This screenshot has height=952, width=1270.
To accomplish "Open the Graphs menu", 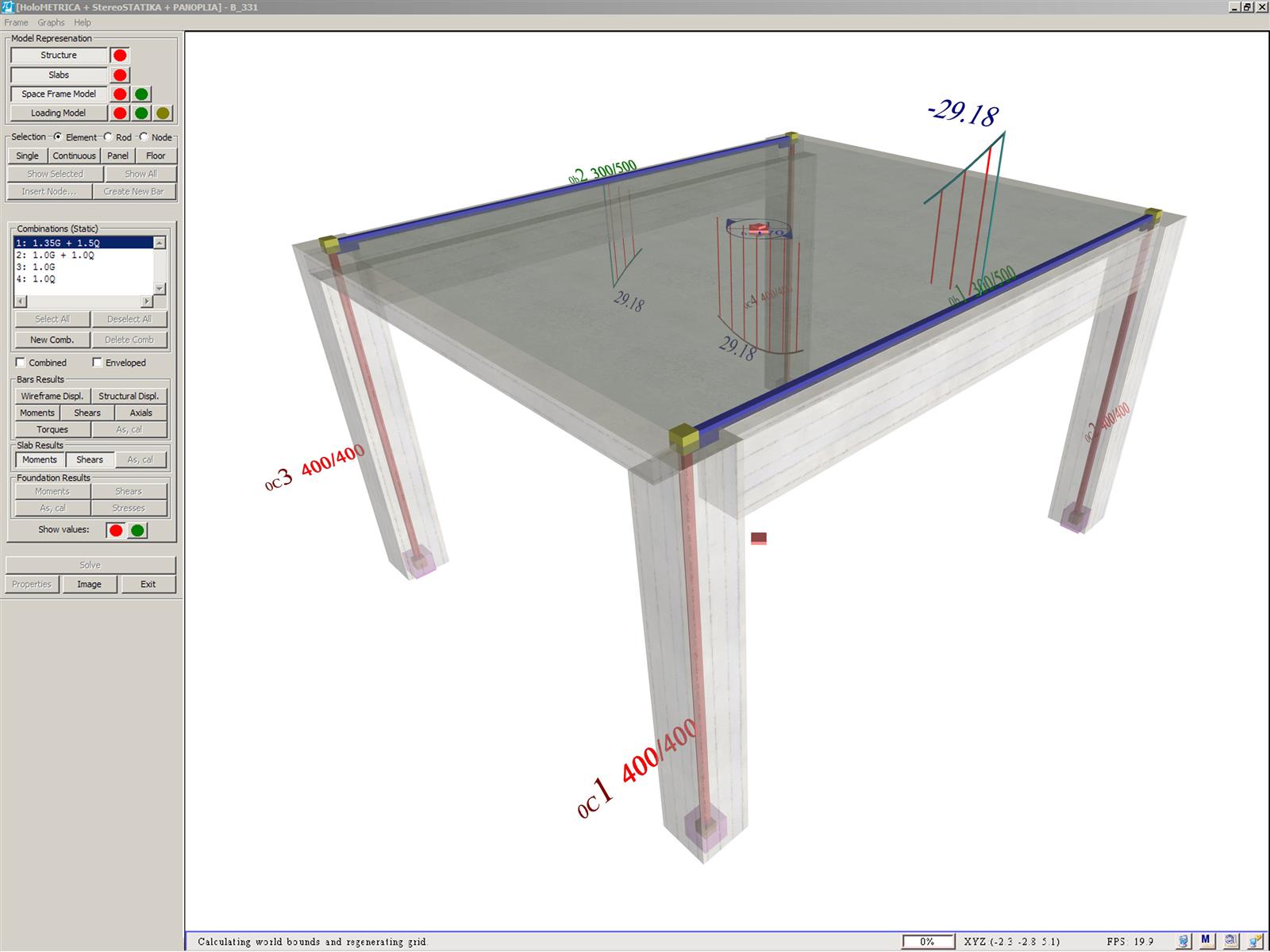I will click(x=51, y=23).
